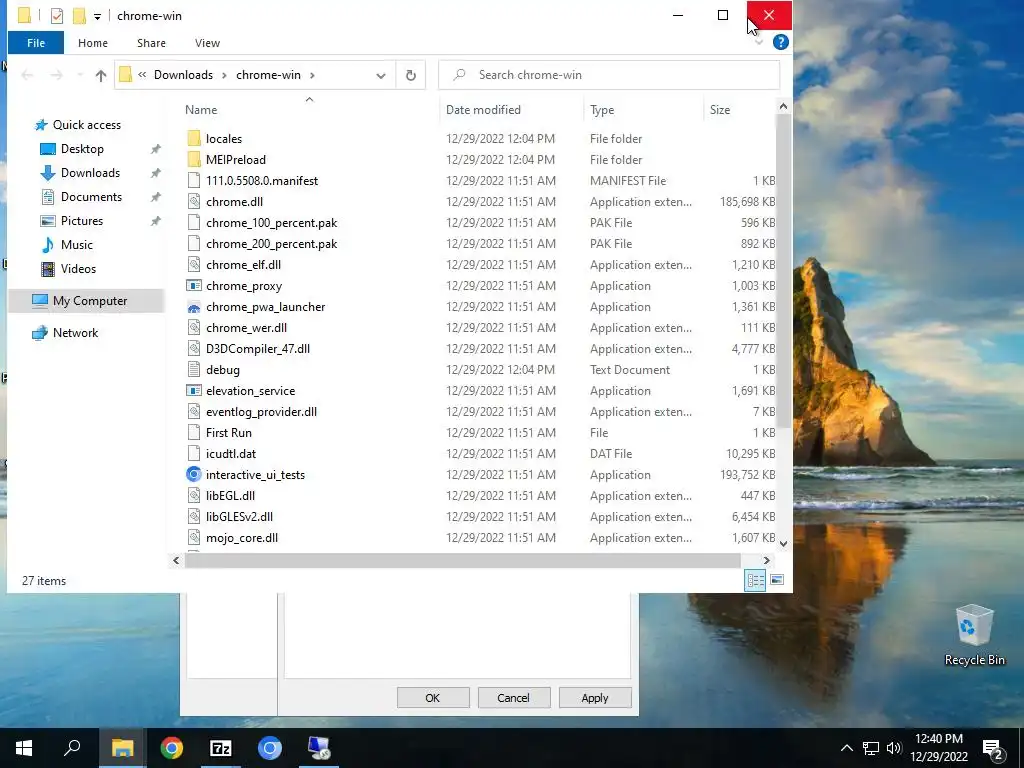Switch to large thumbnails view icon
The image size is (1024, 768).
[x=777, y=580]
